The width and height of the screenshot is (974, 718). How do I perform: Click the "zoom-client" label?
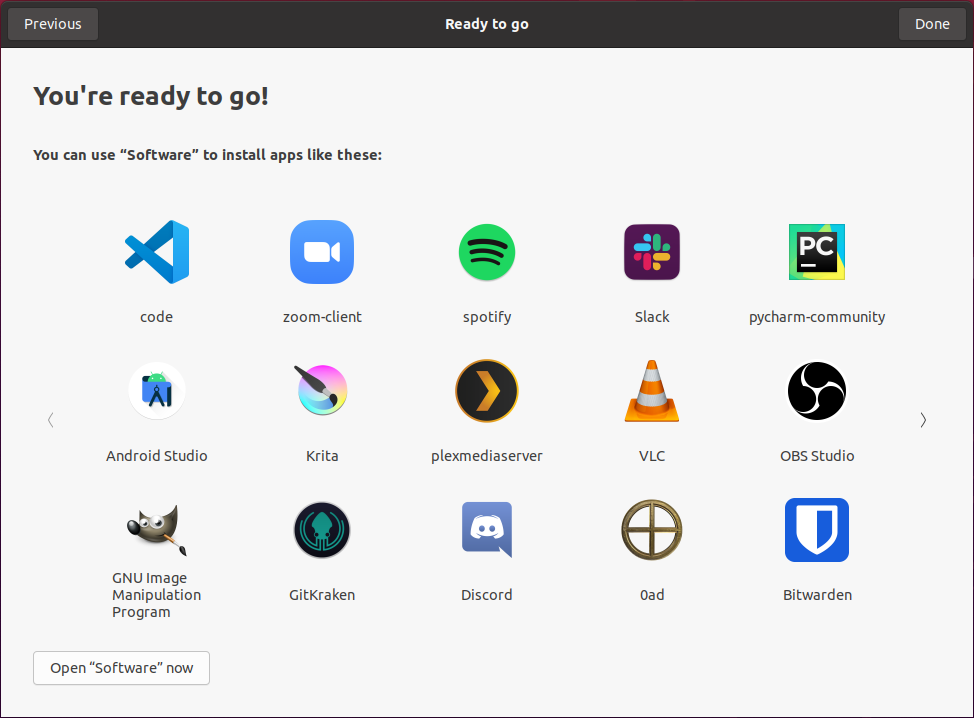click(x=322, y=317)
